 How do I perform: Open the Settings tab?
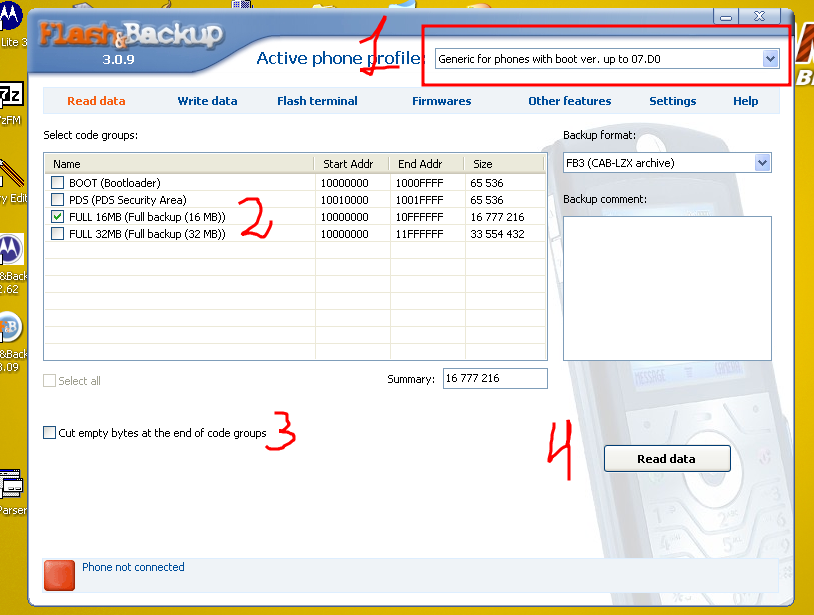click(x=672, y=101)
